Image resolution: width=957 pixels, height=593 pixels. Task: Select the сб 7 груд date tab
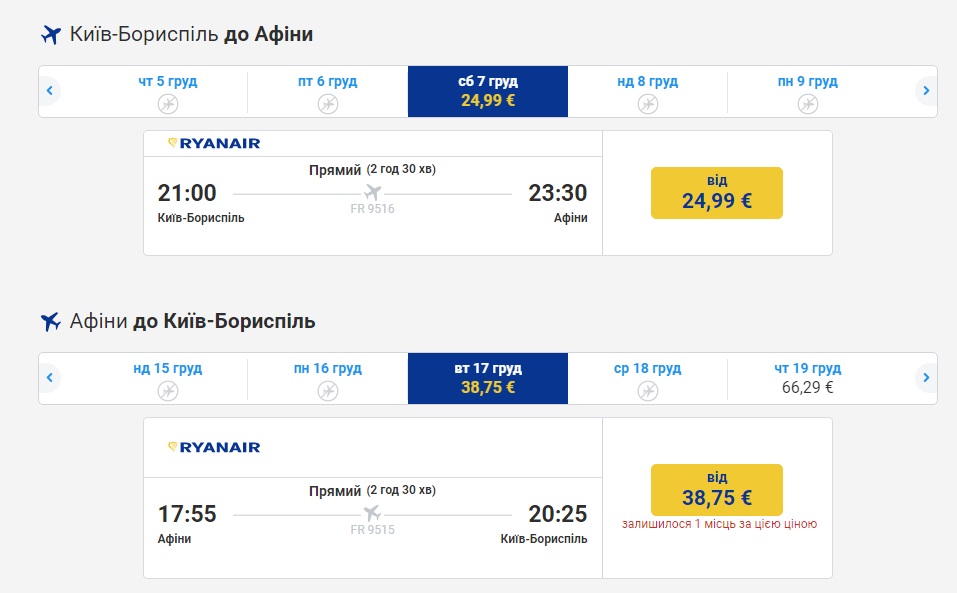coord(488,91)
